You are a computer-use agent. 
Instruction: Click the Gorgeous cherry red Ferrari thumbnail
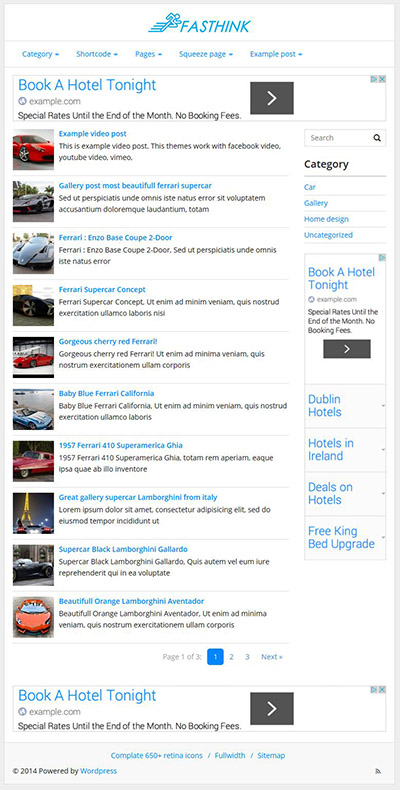[33, 357]
